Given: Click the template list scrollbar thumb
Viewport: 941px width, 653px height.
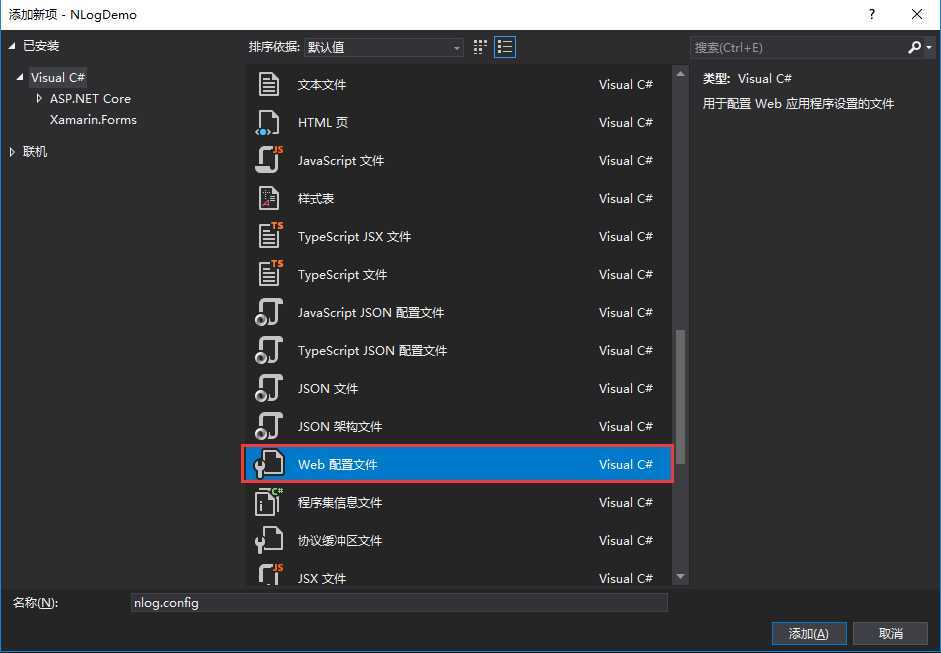Looking at the screenshot, I should tap(681, 397).
